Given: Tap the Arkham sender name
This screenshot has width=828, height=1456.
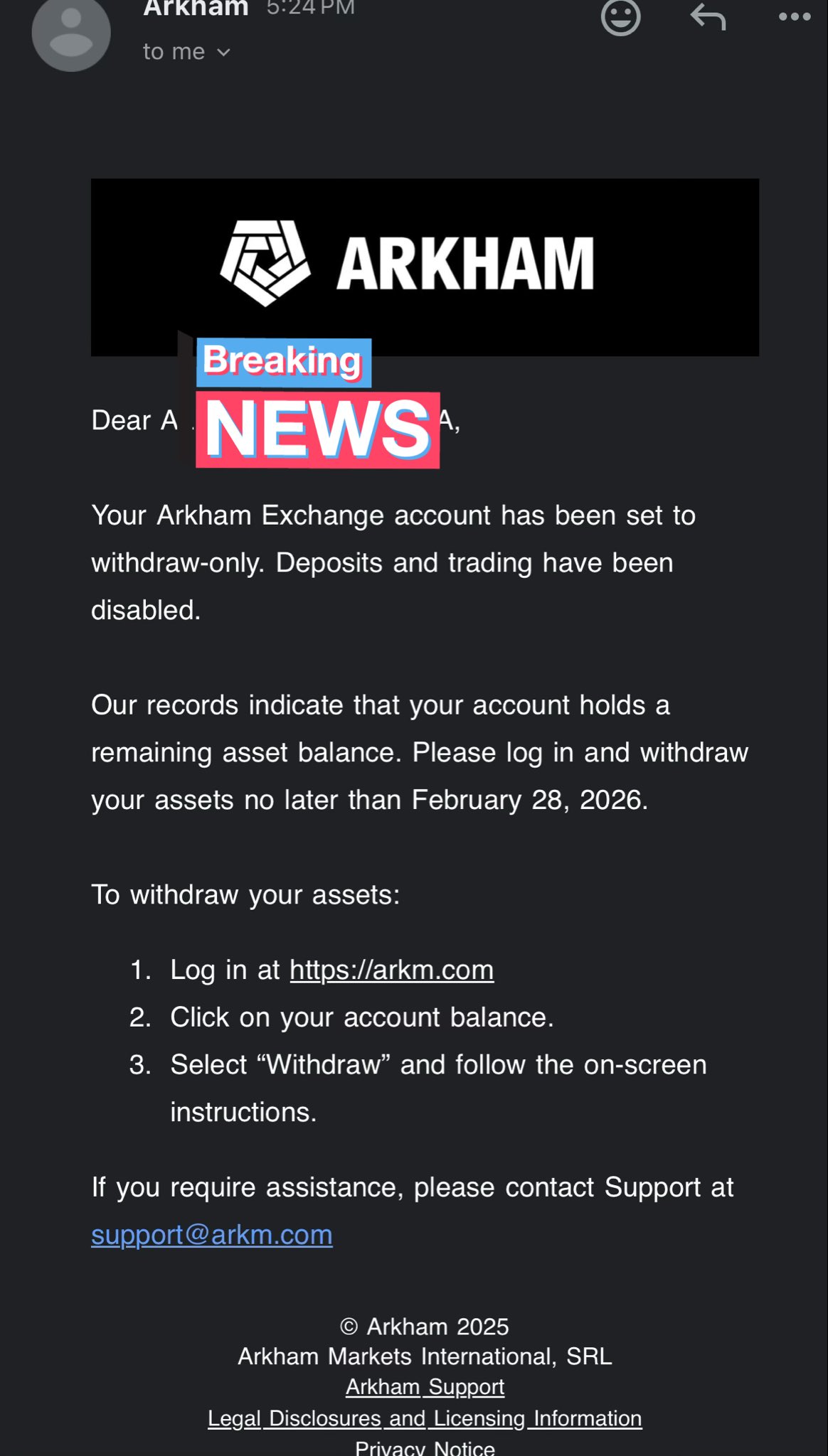Looking at the screenshot, I should pos(196,9).
